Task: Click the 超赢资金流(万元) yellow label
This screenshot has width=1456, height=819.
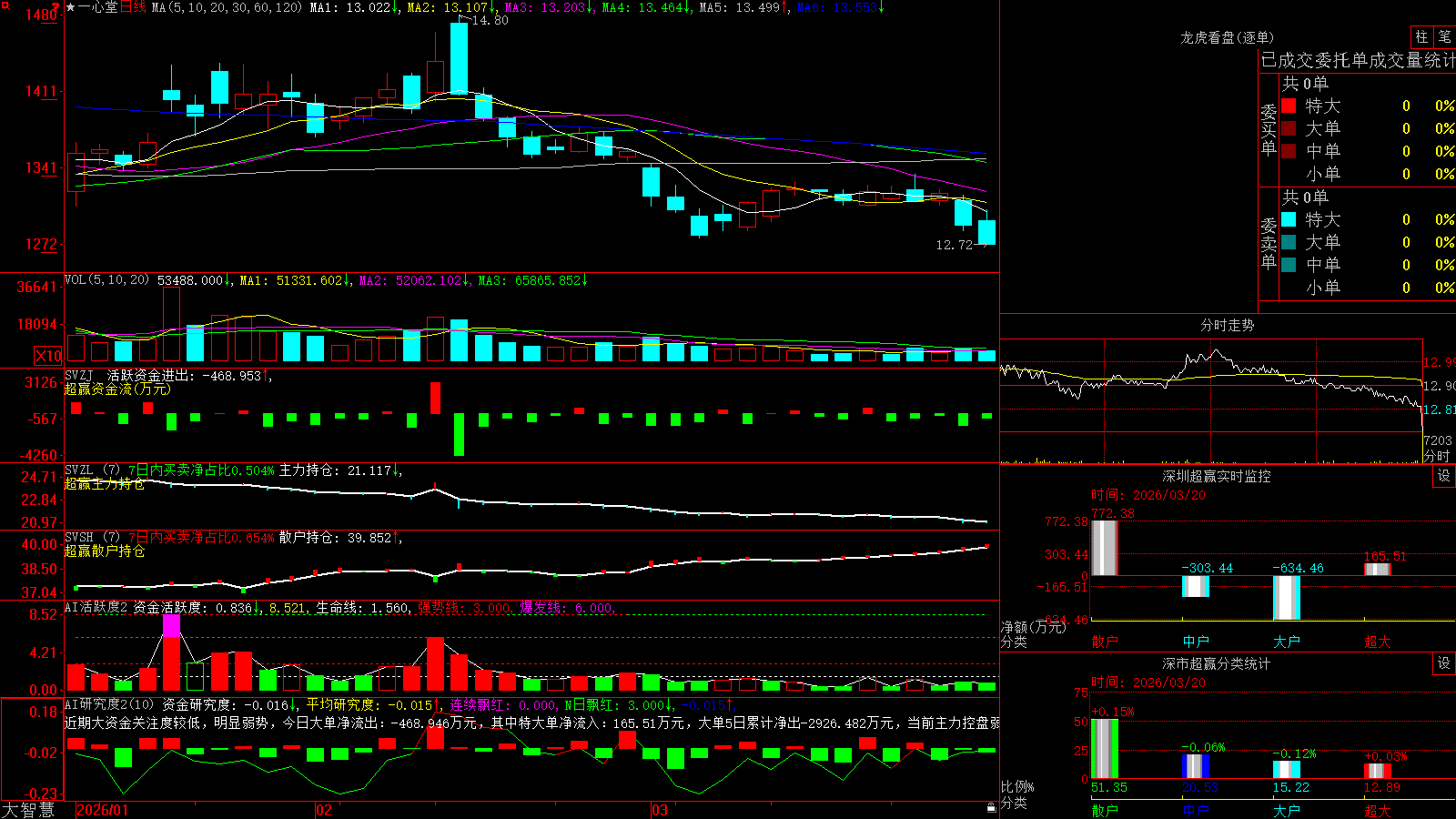Action: pyautogui.click(x=117, y=389)
